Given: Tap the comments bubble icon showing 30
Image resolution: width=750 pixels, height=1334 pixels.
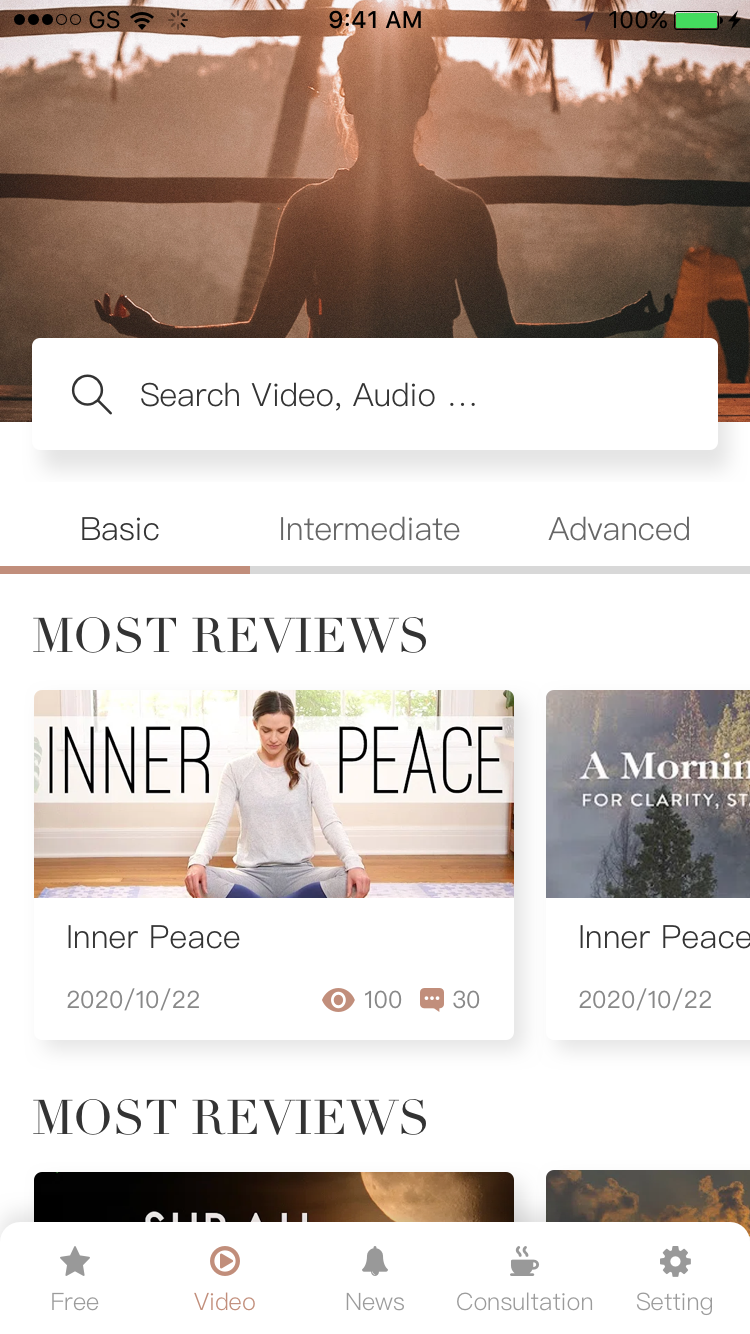Looking at the screenshot, I should pyautogui.click(x=431, y=1000).
